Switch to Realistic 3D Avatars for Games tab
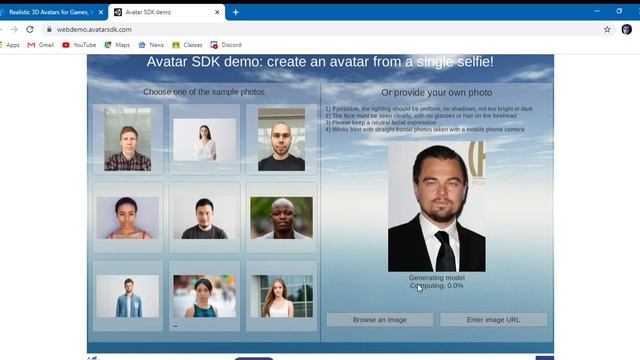This screenshot has height=360, width=640. click(x=51, y=12)
